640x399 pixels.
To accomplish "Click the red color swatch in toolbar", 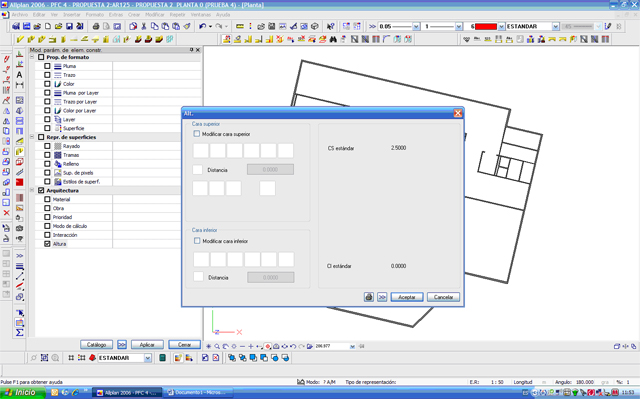I will pyautogui.click(x=486, y=27).
